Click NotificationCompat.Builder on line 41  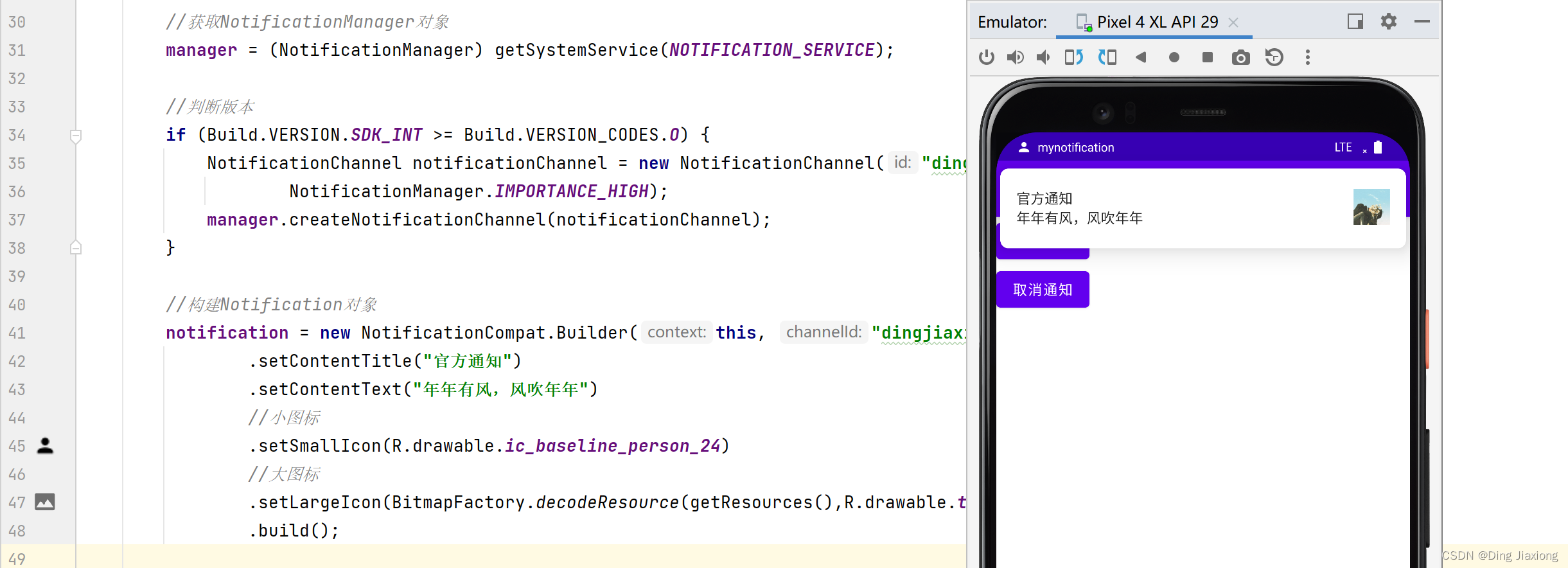[495, 333]
